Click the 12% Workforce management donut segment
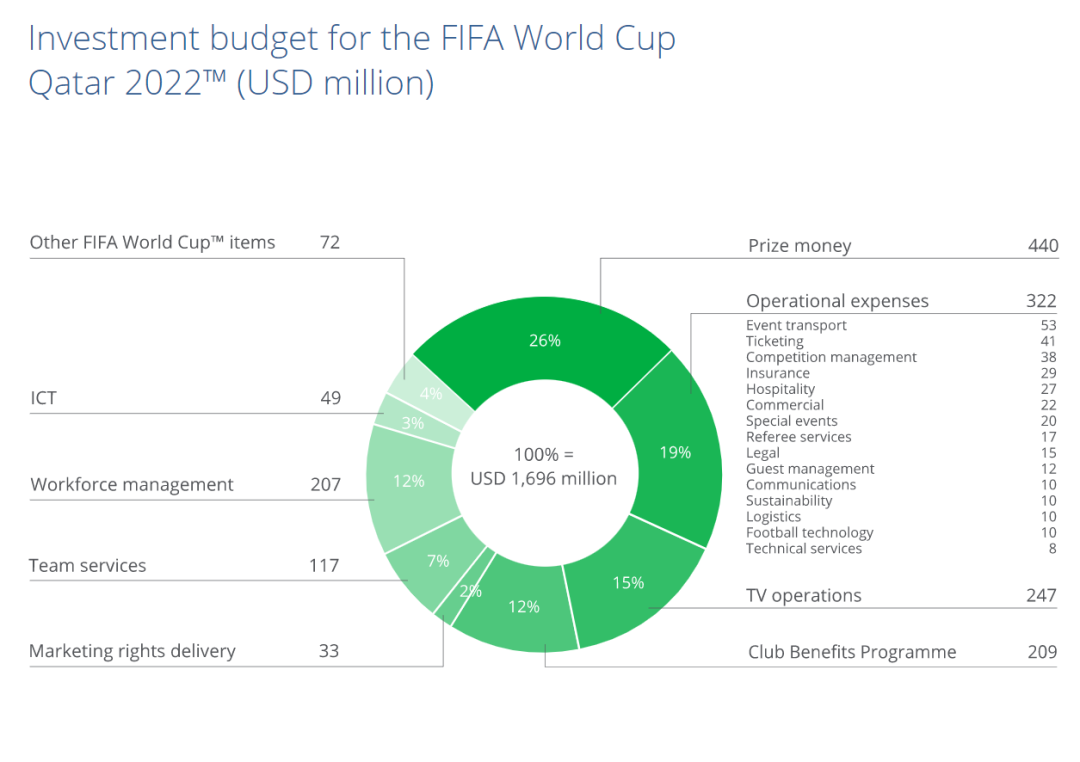Image resolution: width=1080 pixels, height=762 pixels. click(x=408, y=481)
